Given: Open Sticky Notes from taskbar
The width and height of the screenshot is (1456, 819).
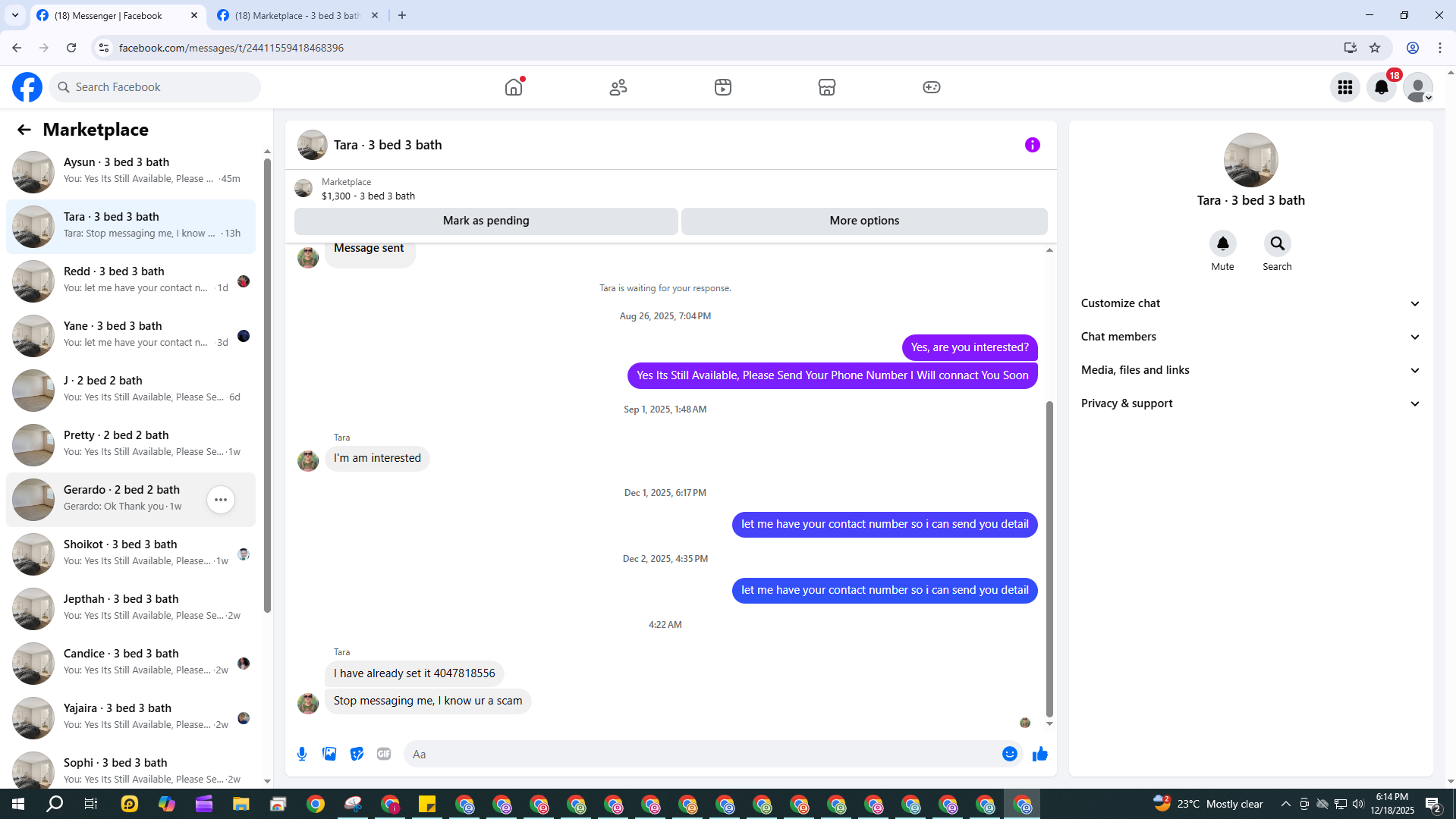Looking at the screenshot, I should (427, 804).
